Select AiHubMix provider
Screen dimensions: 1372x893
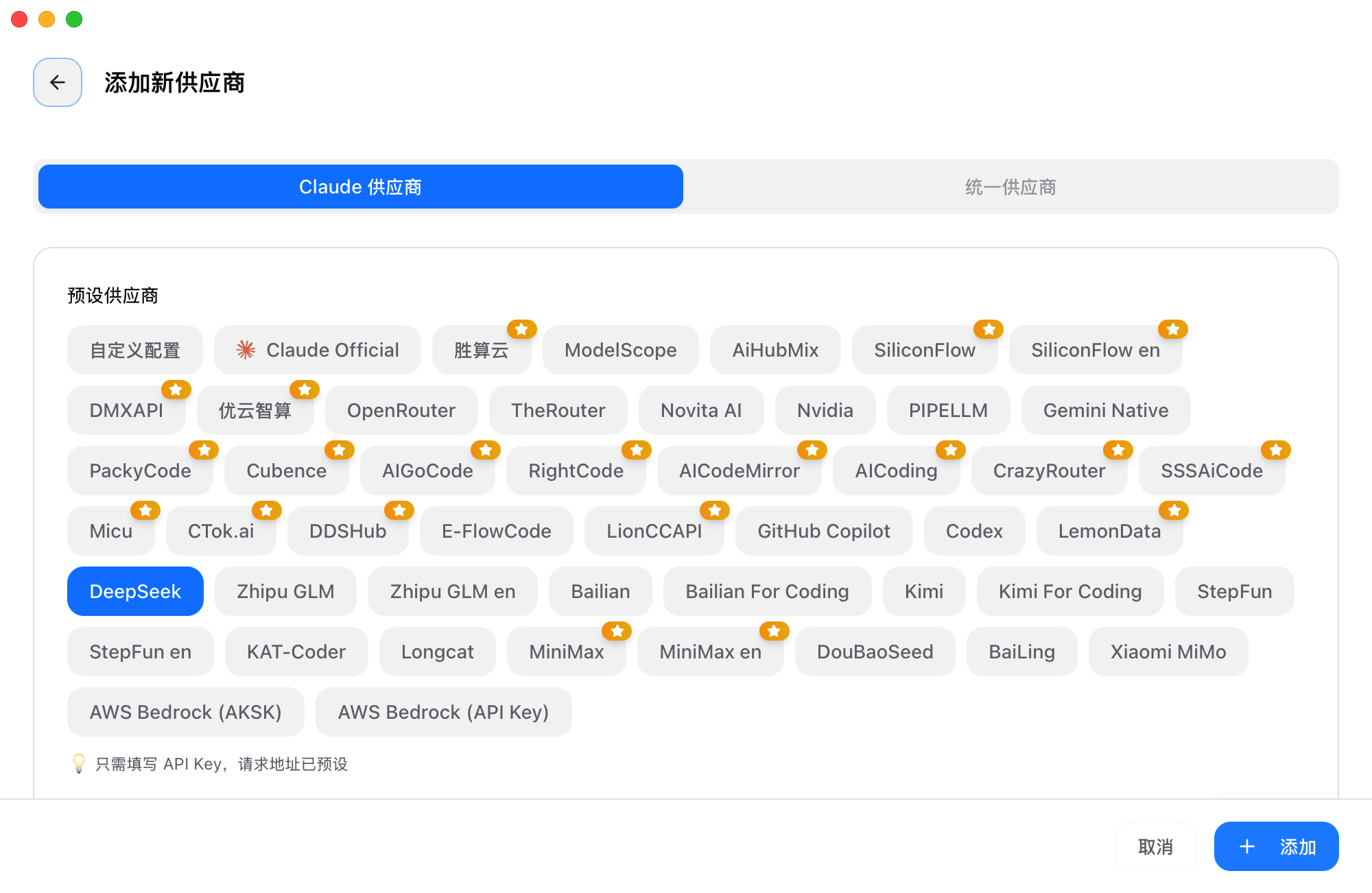(775, 350)
